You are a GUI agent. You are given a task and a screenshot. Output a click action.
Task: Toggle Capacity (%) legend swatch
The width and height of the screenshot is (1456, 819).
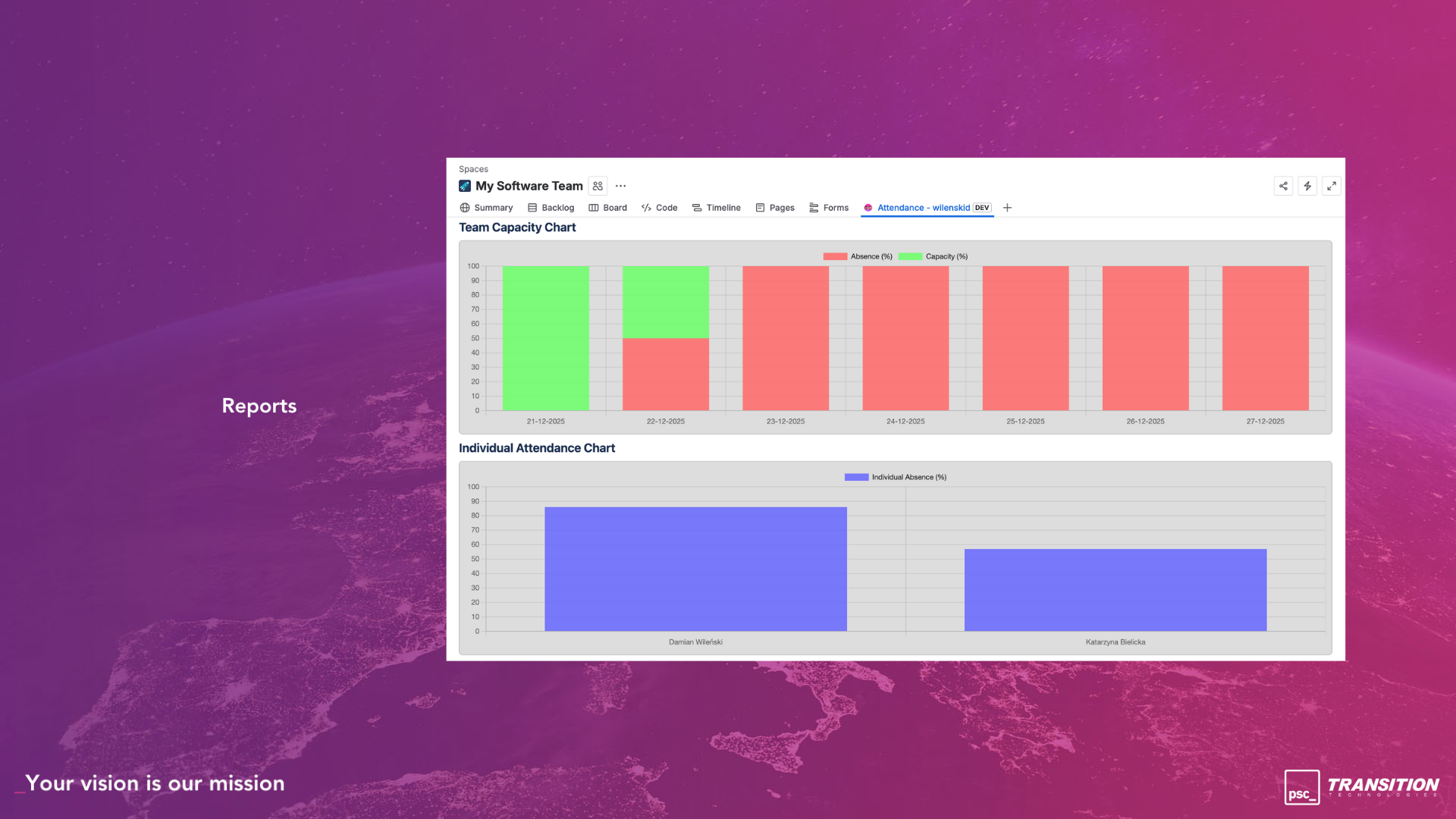click(x=910, y=256)
